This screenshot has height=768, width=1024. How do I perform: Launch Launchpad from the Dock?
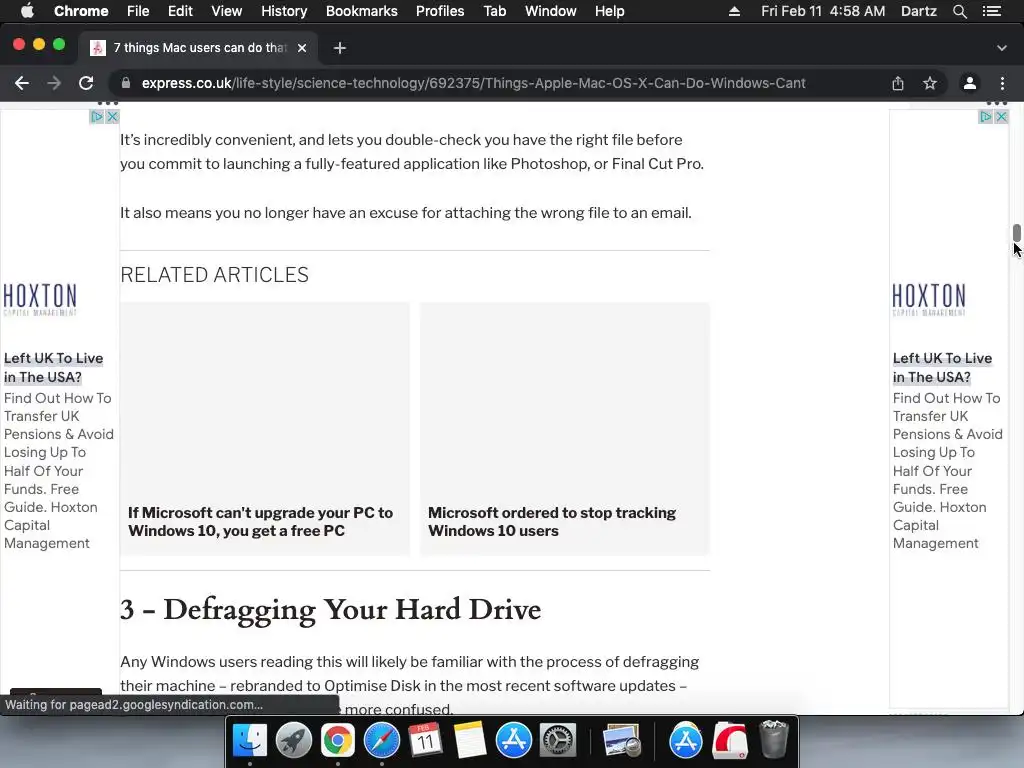294,741
